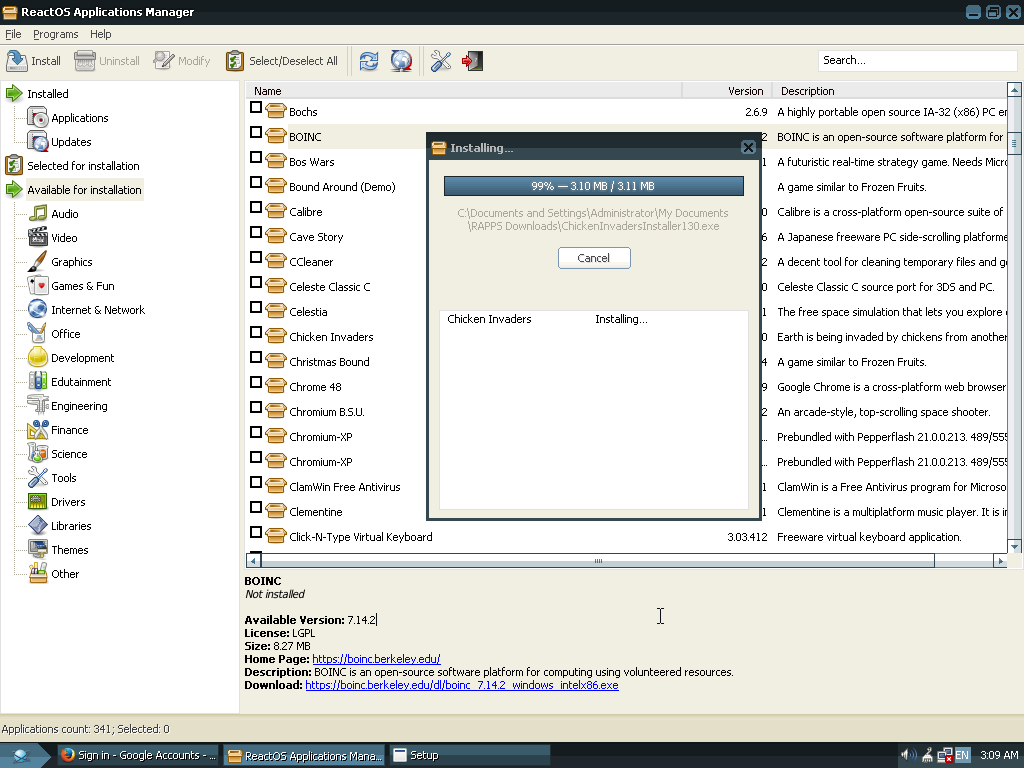Tick the Calibre checkbox
The height and width of the screenshot is (768, 1024).
tap(256, 208)
